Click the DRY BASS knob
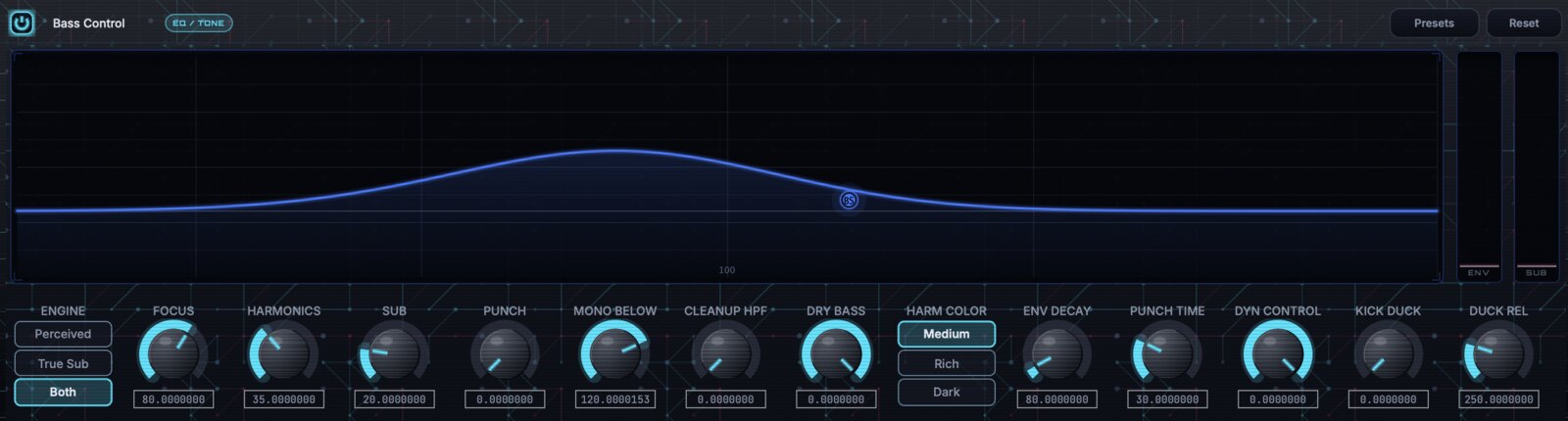Screen dimensions: 1568x421 pos(836,352)
